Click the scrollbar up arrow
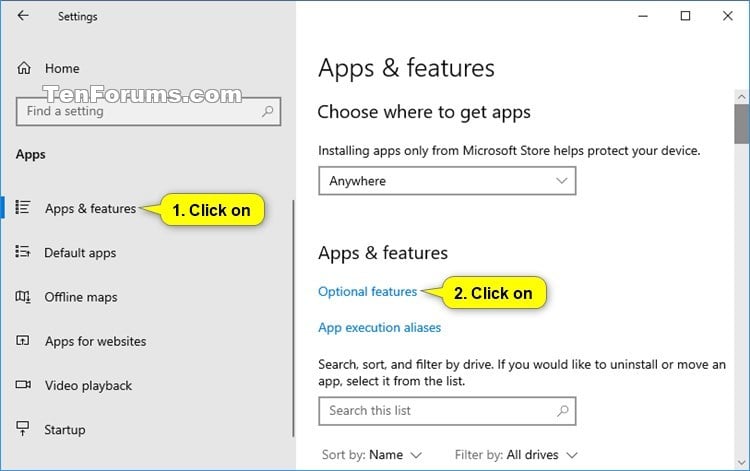 tap(741, 97)
